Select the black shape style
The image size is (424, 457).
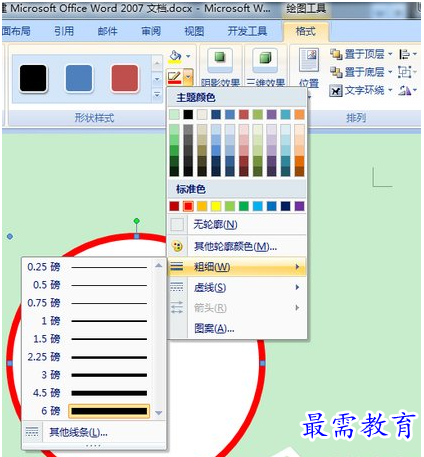33,78
